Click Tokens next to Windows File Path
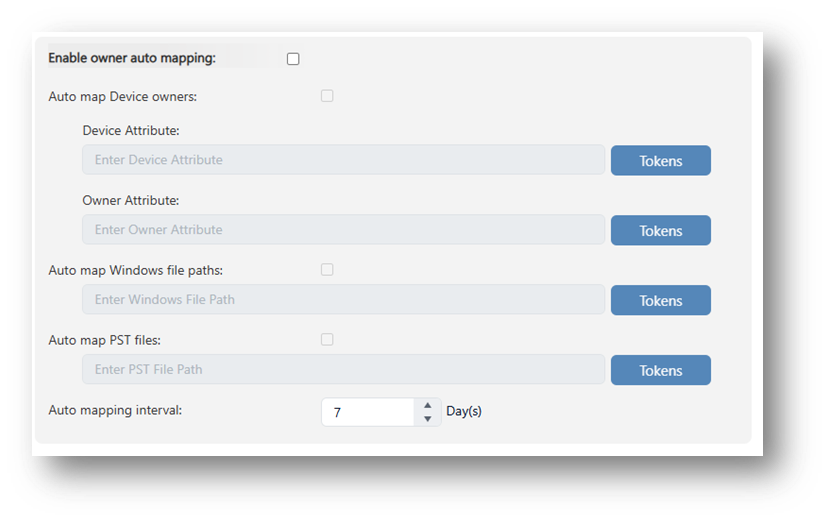Viewport: 828px width, 521px height. (x=660, y=301)
